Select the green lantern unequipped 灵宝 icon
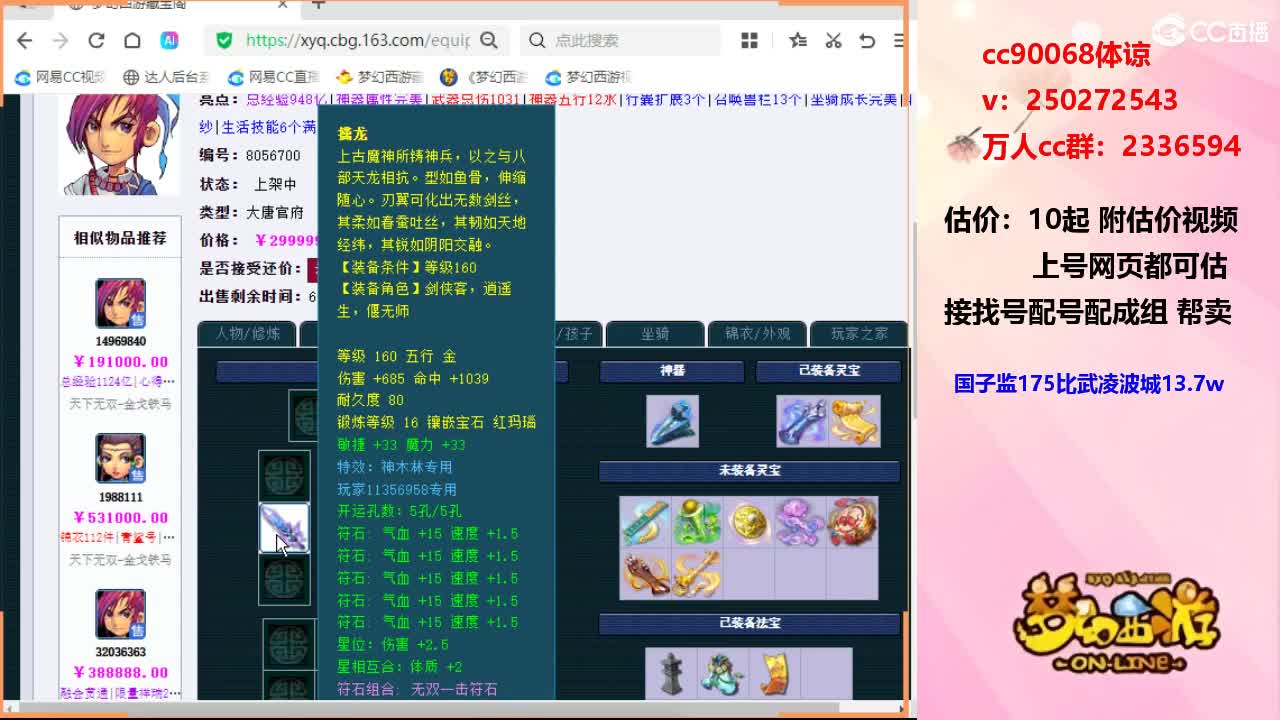The height and width of the screenshot is (720, 1280). (697, 522)
